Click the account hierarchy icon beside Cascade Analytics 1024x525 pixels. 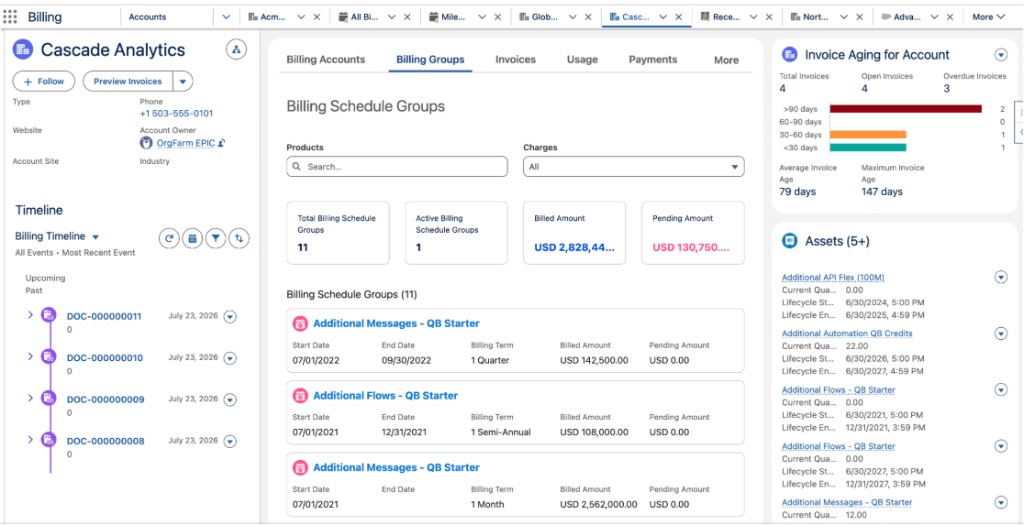click(236, 49)
